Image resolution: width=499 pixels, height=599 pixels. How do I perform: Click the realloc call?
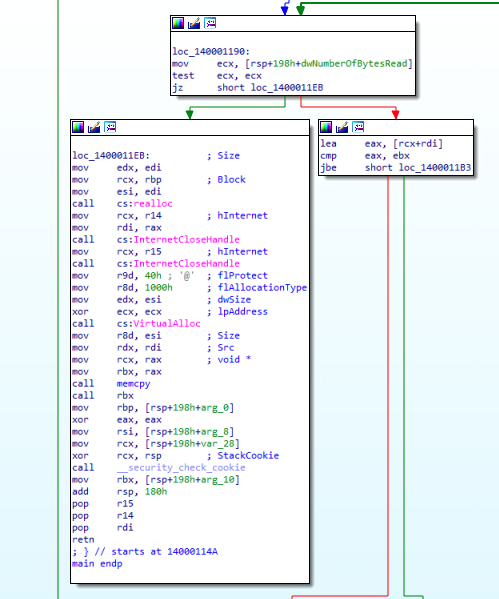pos(153,204)
